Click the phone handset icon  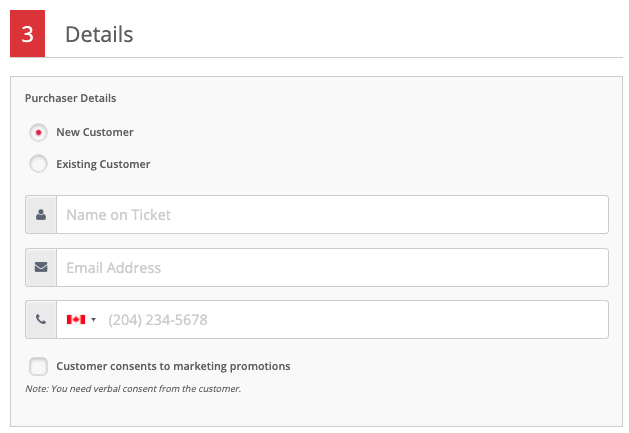click(41, 319)
